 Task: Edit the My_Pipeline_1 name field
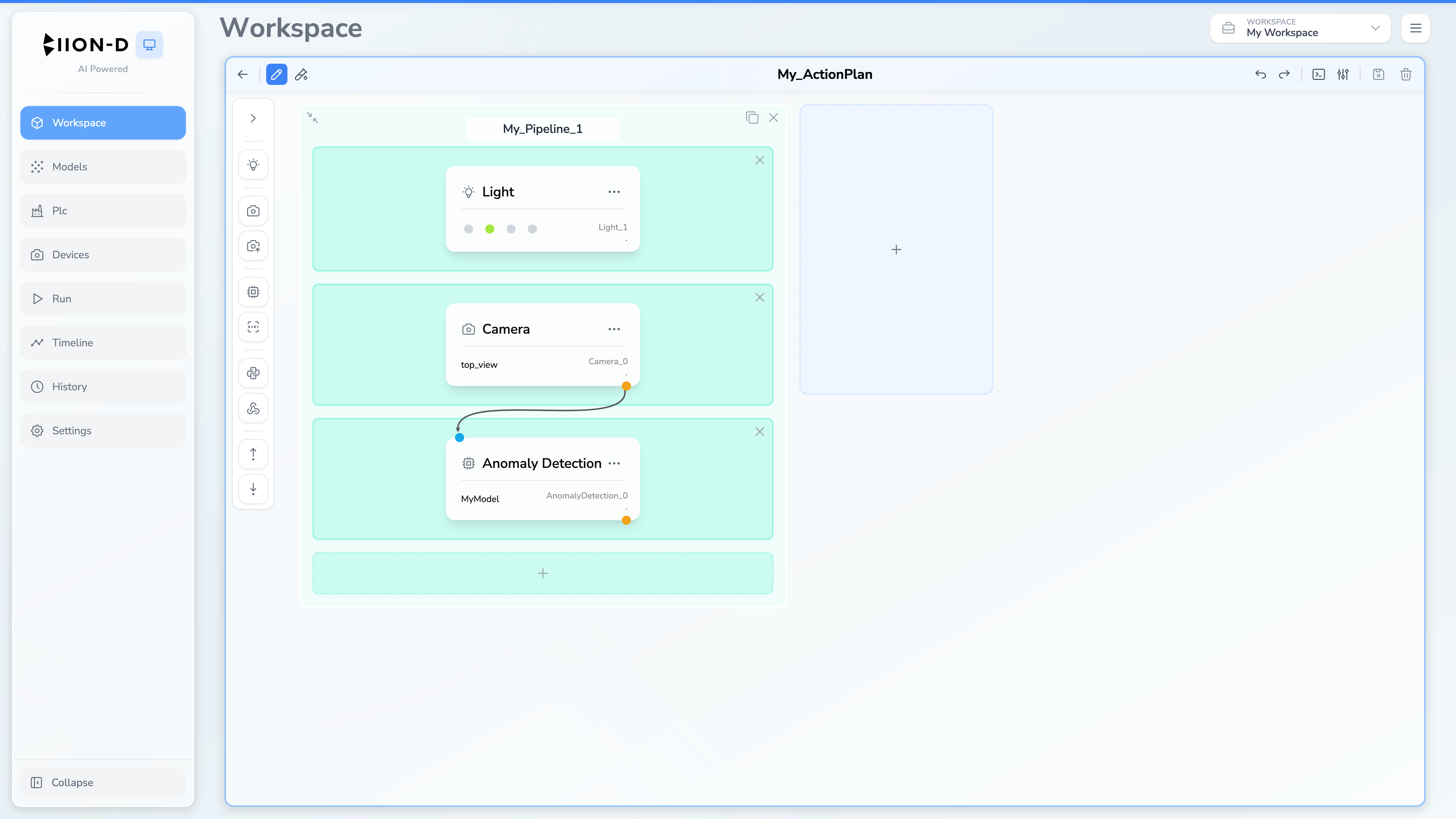point(543,129)
